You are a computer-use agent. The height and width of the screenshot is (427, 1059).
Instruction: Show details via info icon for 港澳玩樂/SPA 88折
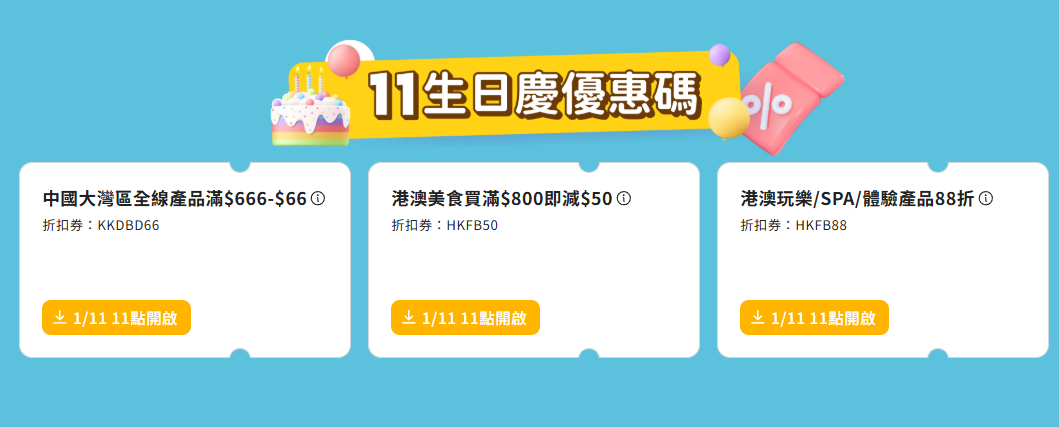click(986, 199)
